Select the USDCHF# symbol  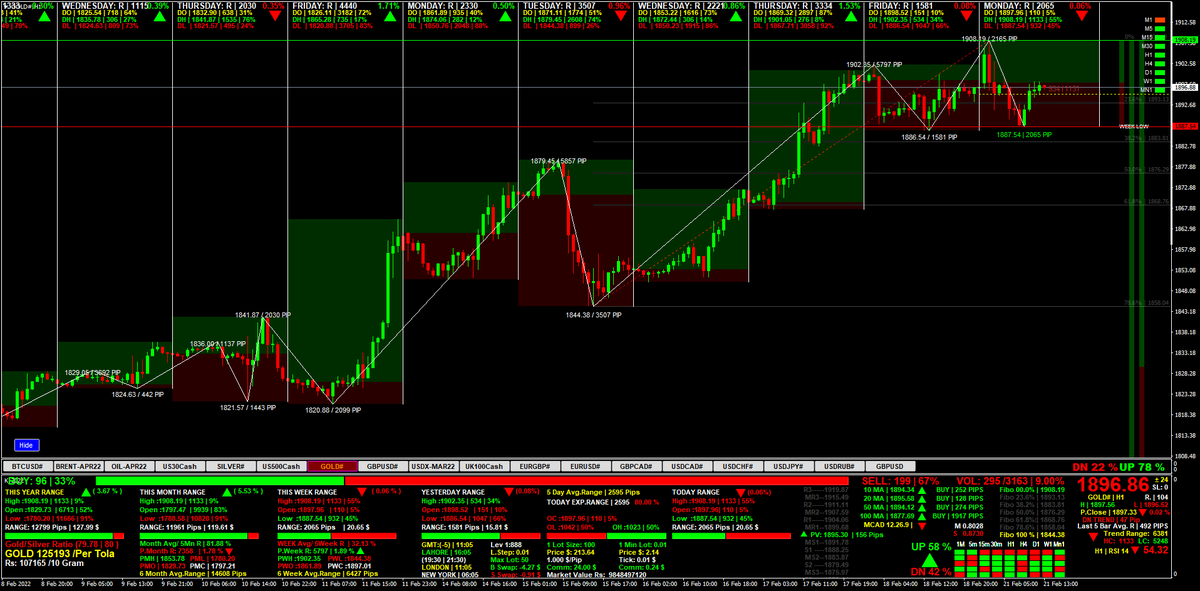738,466
